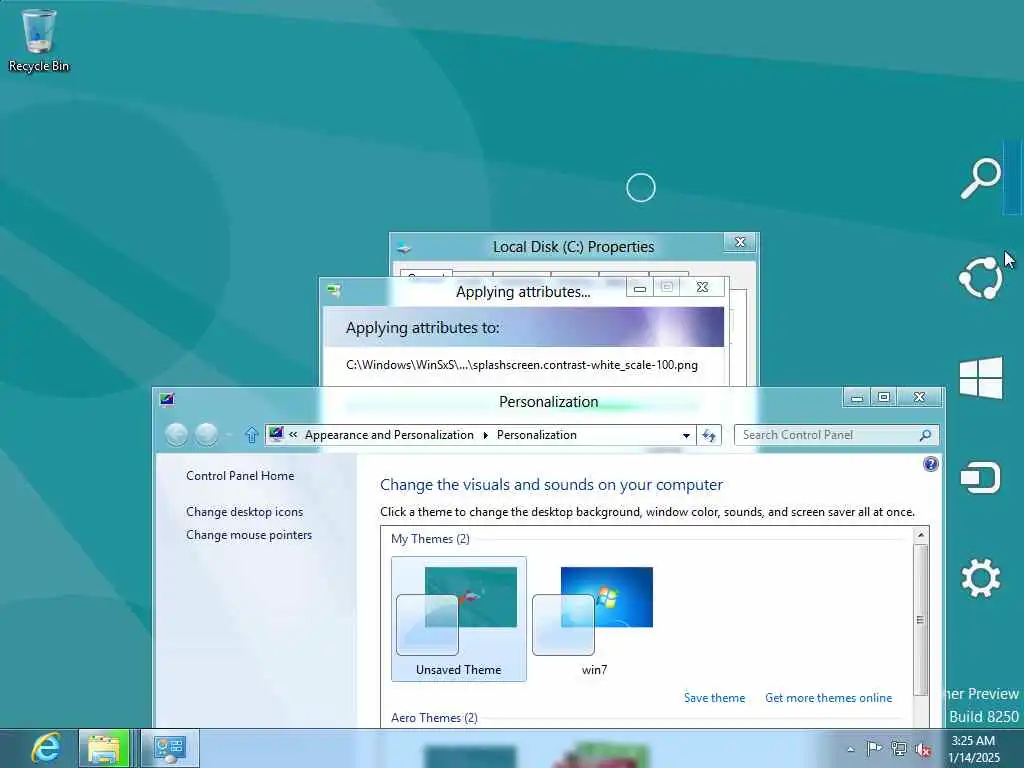Click the Save theme link
Viewport: 1024px width, 768px height.
714,697
